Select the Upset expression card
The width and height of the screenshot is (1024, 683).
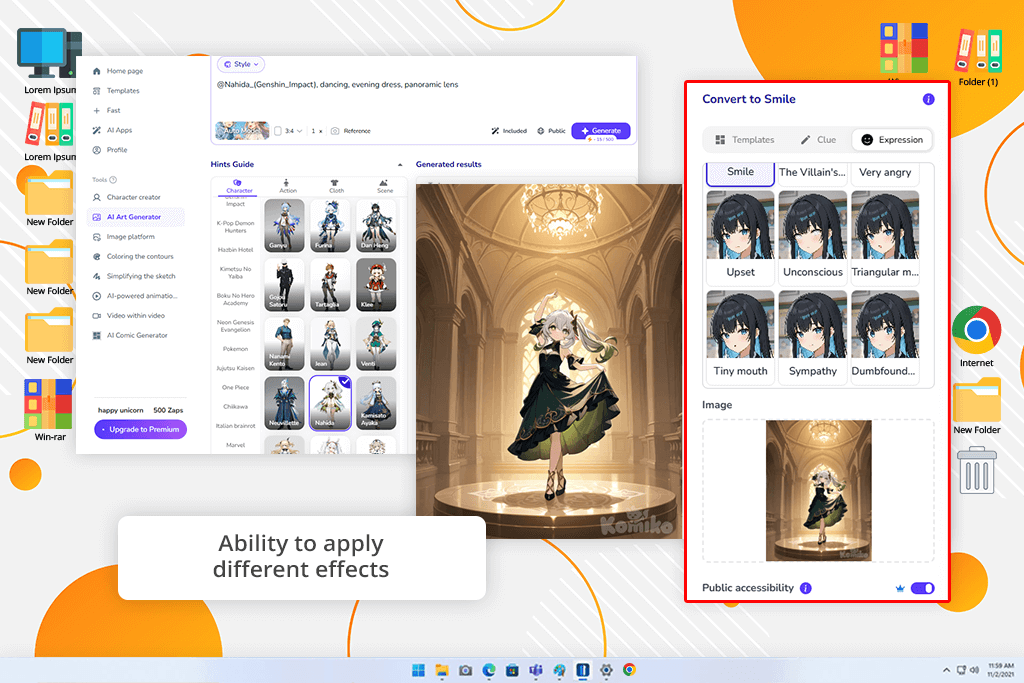point(740,238)
